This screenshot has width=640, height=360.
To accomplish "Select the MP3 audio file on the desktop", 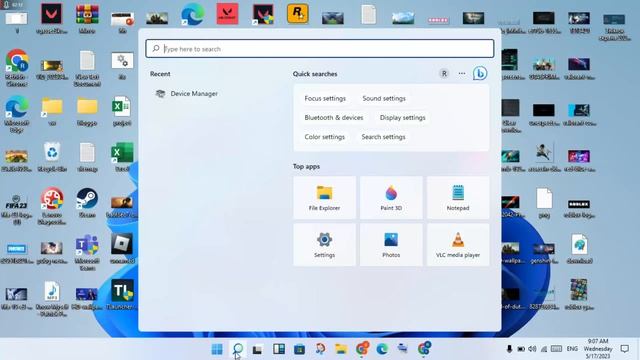I will coord(52,298).
